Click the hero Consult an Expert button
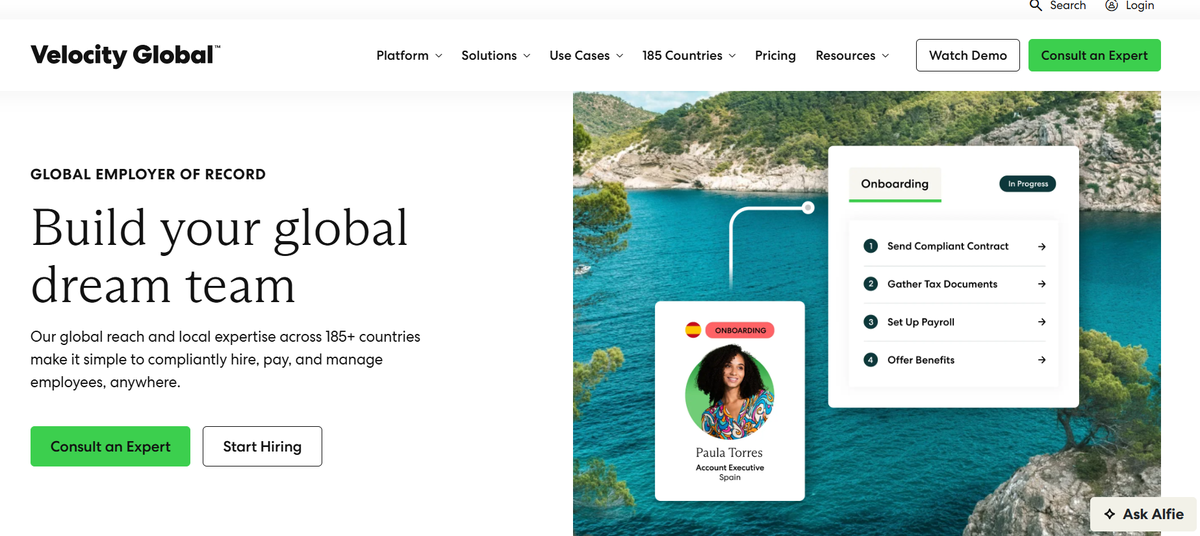This screenshot has height=536, width=1200. [x=110, y=447]
